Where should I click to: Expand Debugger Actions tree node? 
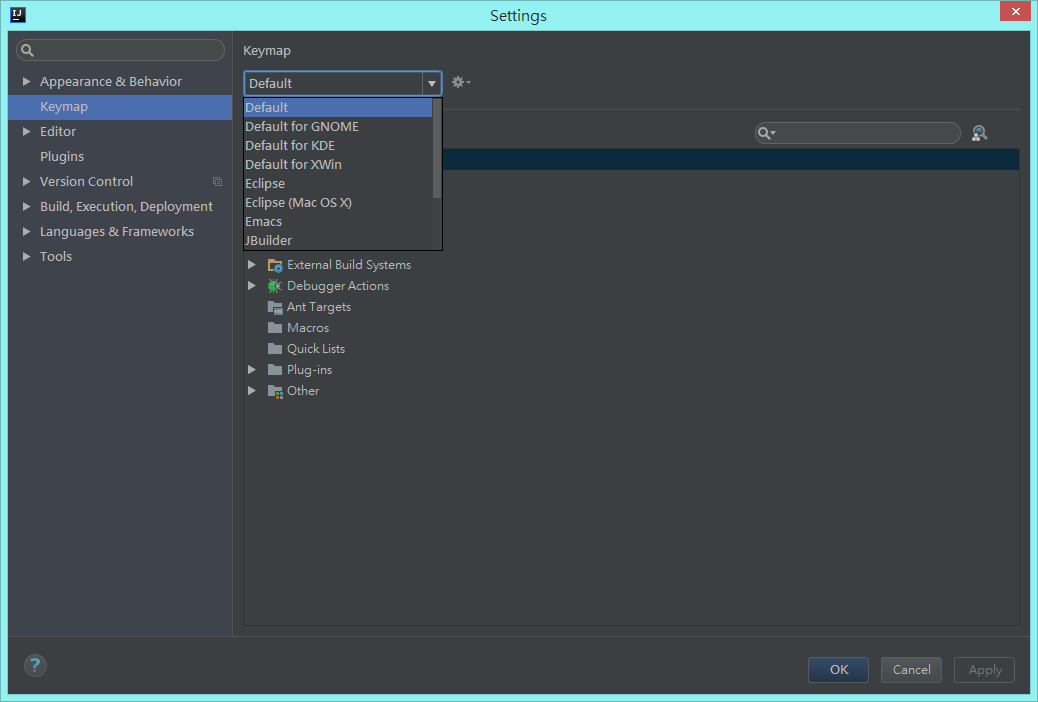(x=252, y=285)
